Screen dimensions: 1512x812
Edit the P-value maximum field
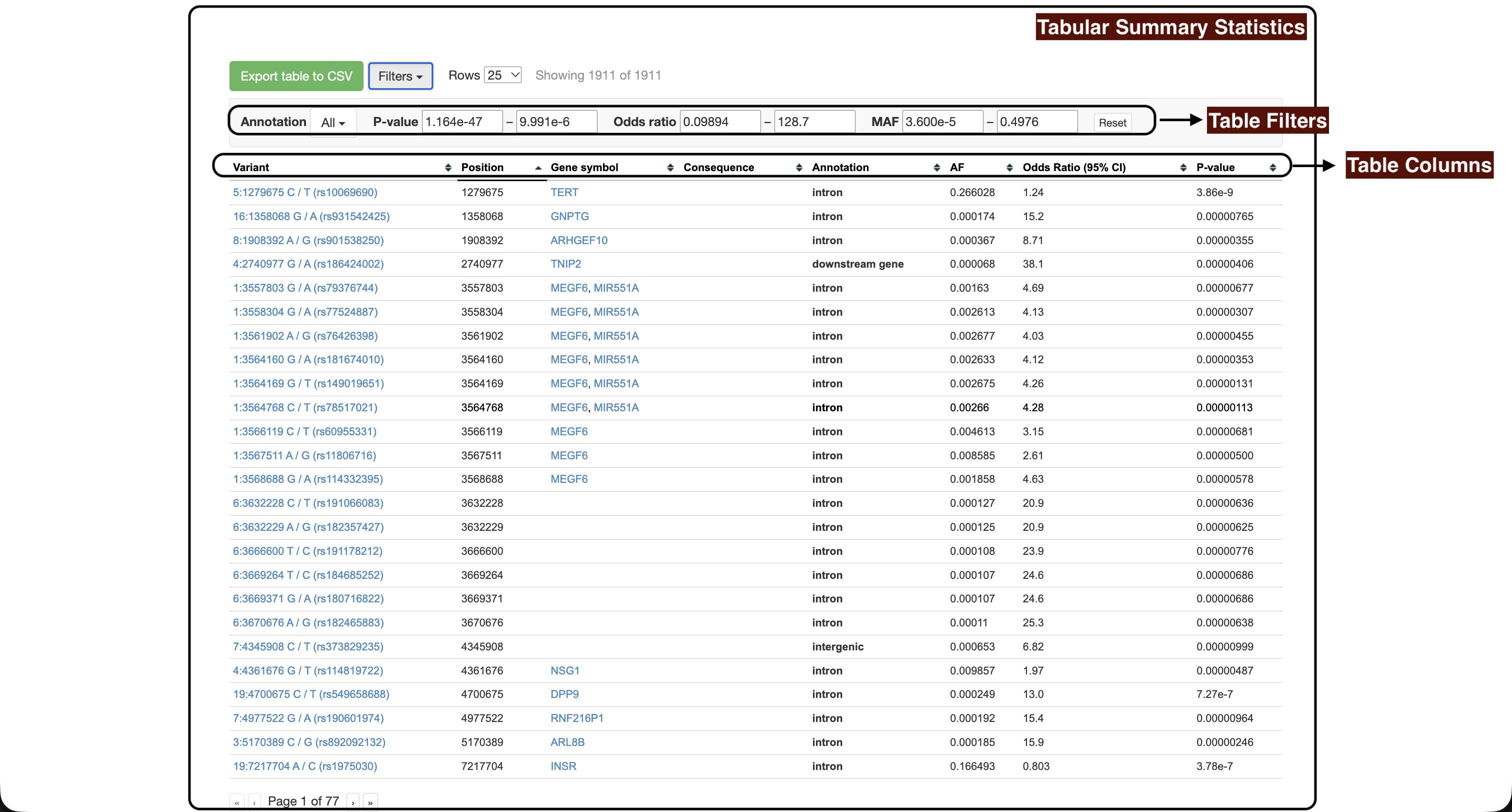556,122
